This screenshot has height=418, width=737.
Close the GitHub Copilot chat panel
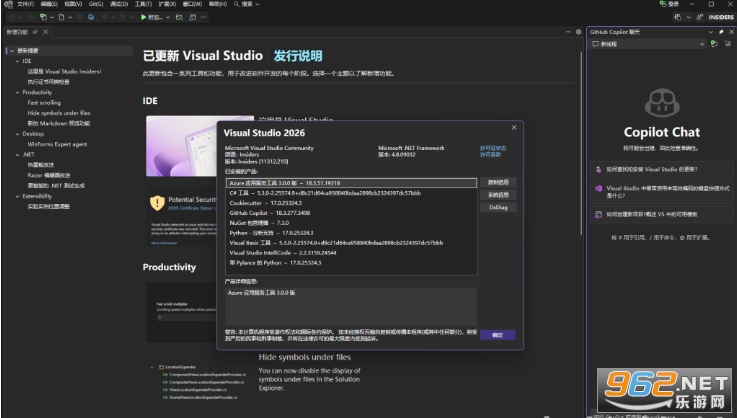731,32
